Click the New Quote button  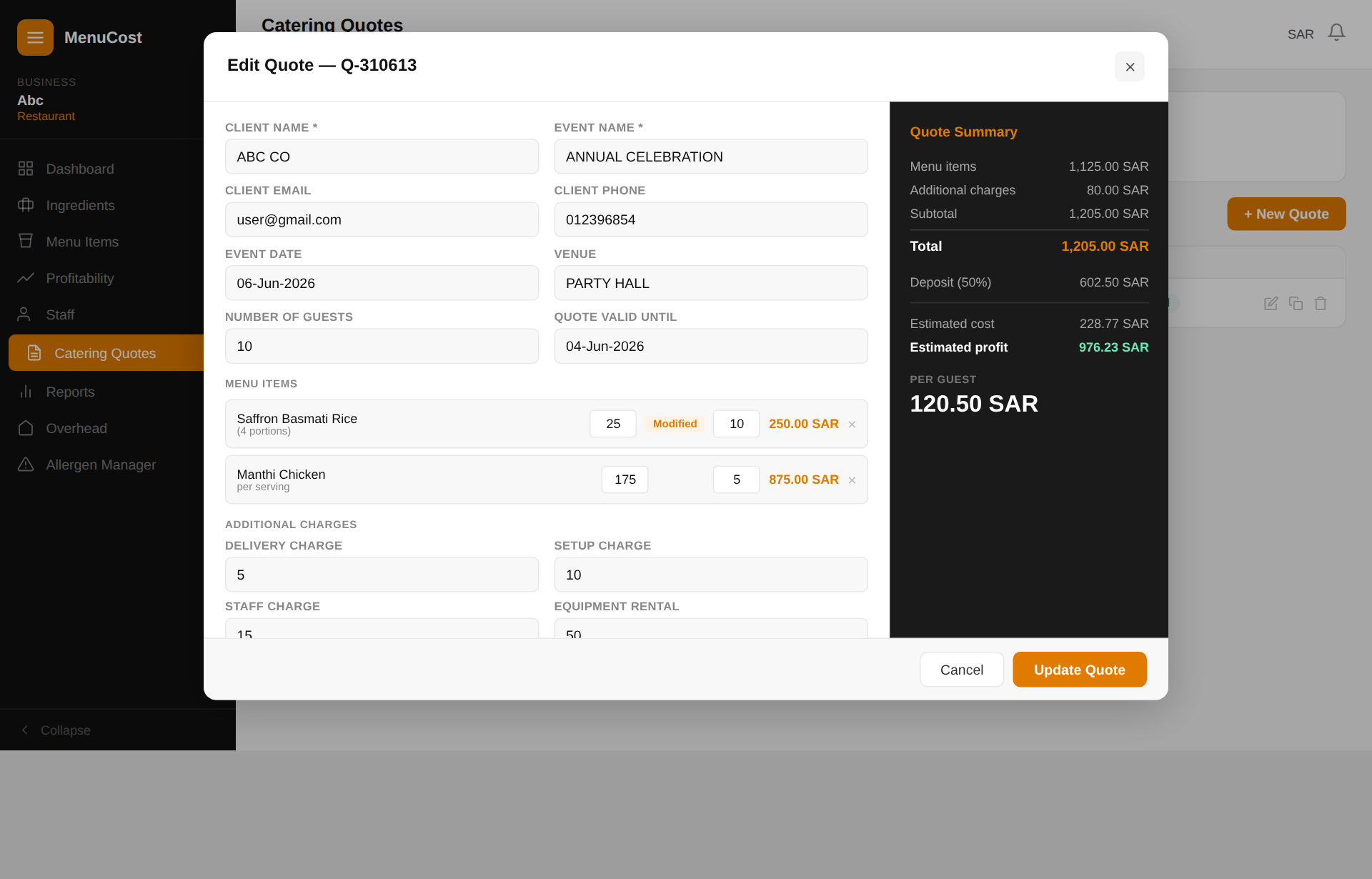click(x=1286, y=214)
